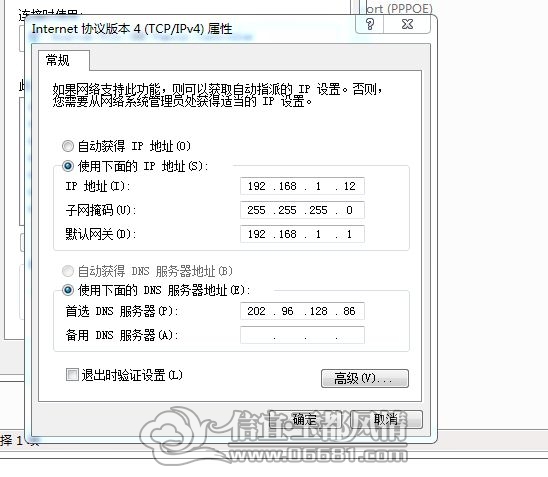The width and height of the screenshot is (548, 477).
Task: Click the 168 octet in 默认网关 field
Action: tap(288, 234)
